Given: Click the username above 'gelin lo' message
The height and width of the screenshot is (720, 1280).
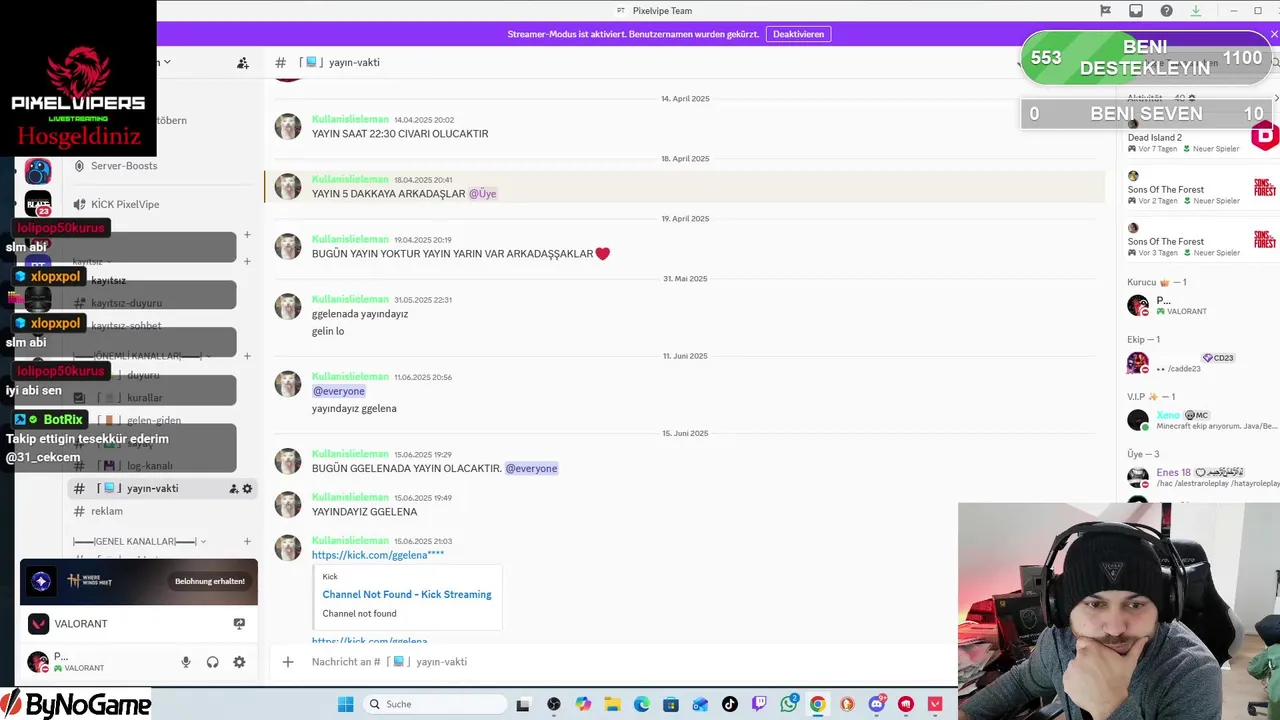Looking at the screenshot, I should (x=350, y=299).
